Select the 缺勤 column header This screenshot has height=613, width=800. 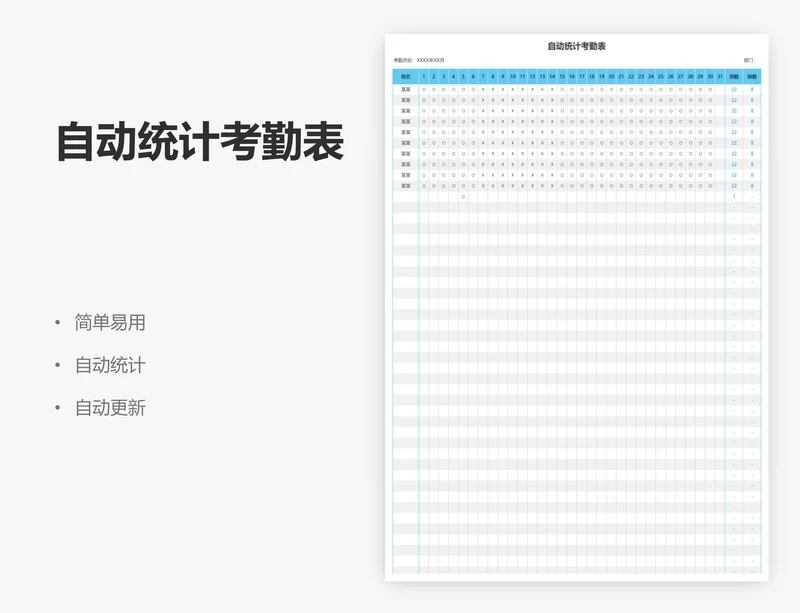coord(752,77)
